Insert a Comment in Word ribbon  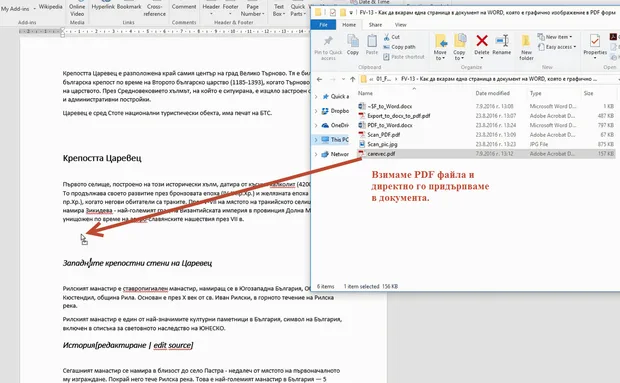[184, 7]
